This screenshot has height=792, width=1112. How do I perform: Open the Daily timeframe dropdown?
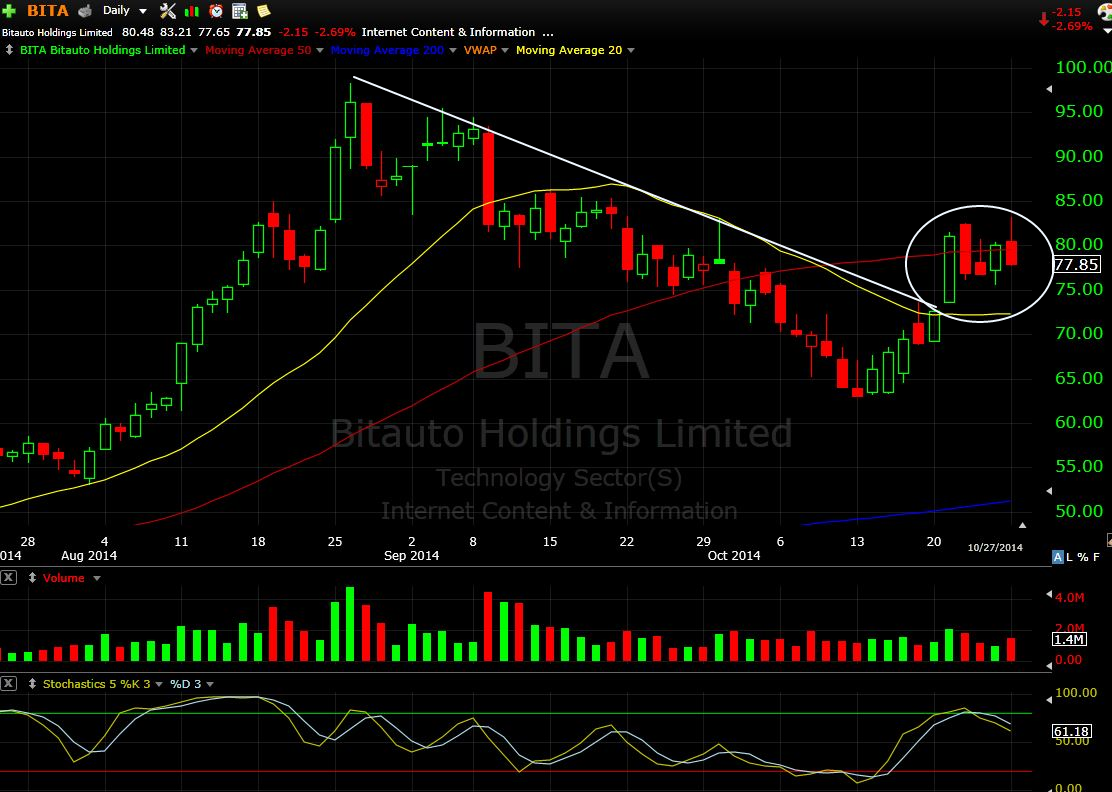point(124,11)
